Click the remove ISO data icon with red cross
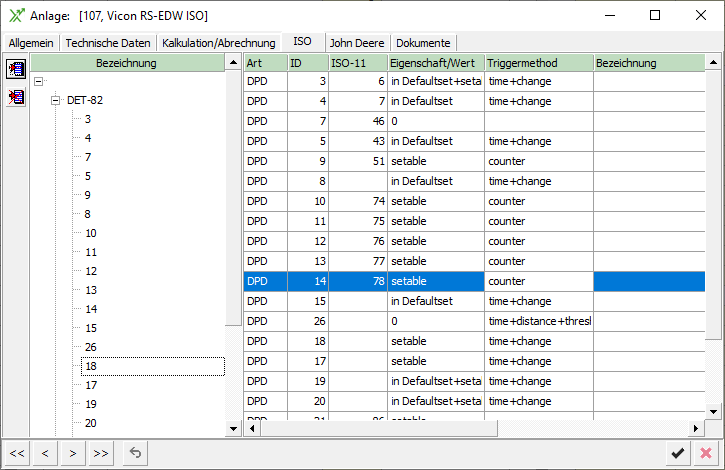This screenshot has width=725, height=470. coord(16,97)
